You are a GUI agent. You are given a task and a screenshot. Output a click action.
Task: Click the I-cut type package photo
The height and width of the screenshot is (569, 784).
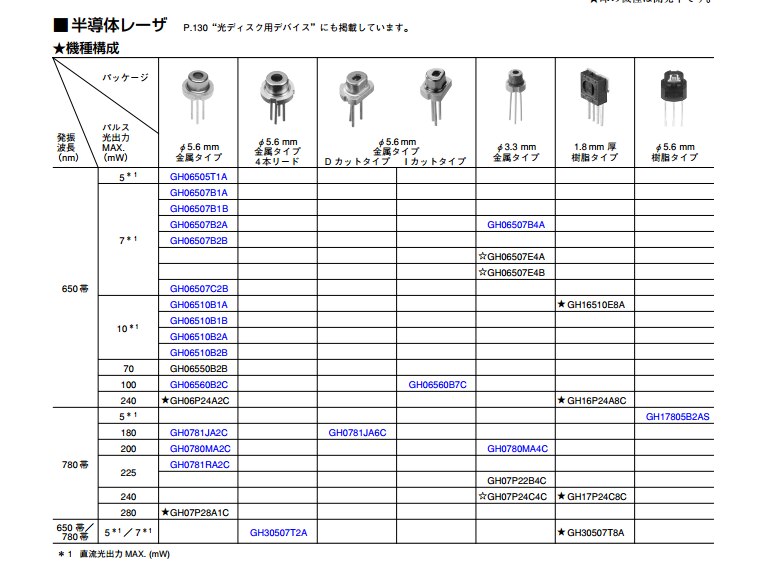click(436, 96)
